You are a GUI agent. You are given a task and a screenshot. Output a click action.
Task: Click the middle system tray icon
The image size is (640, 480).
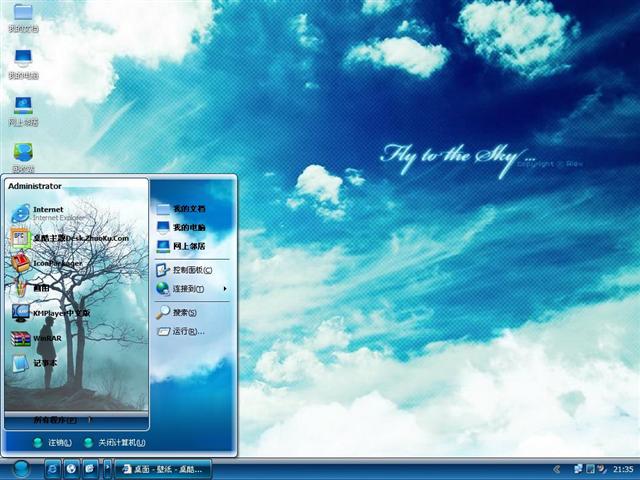pyautogui.click(x=590, y=469)
